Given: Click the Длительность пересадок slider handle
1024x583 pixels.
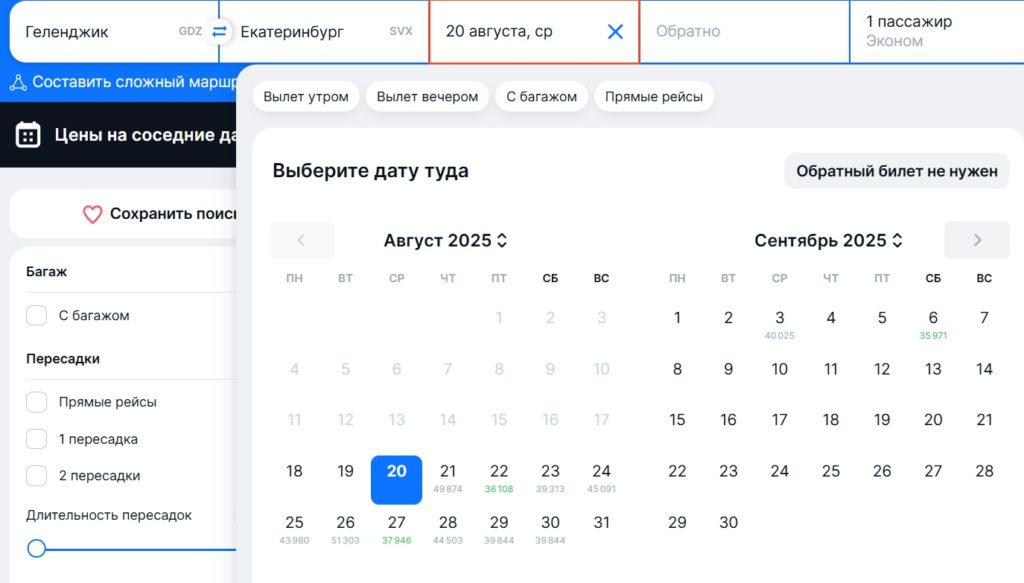Looking at the screenshot, I should (x=37, y=548).
